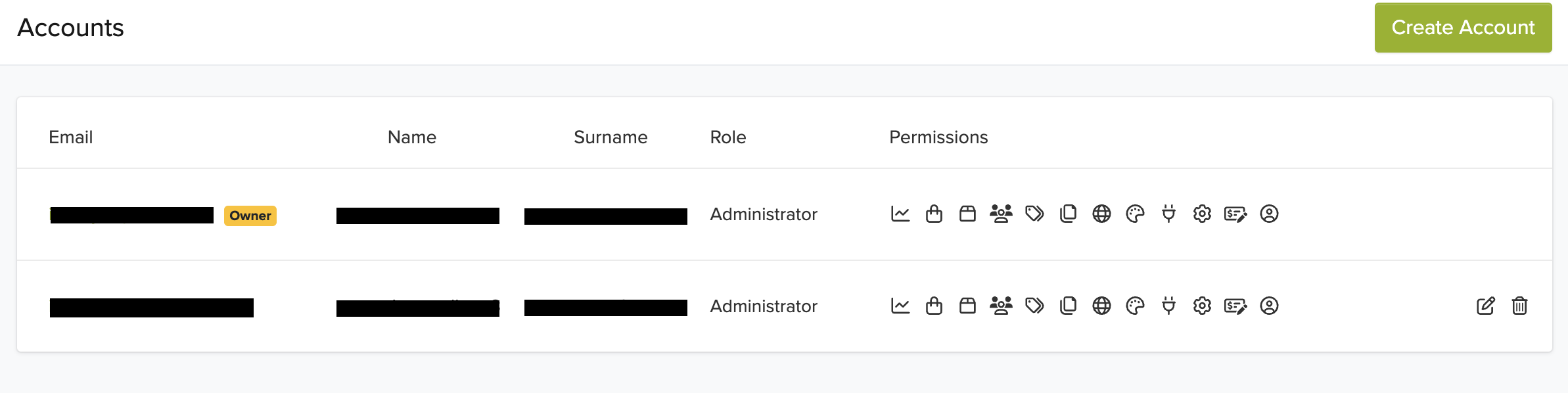This screenshot has width=1568, height=393.
Task: Delete the second account via trash icon
Action: tap(1519, 306)
